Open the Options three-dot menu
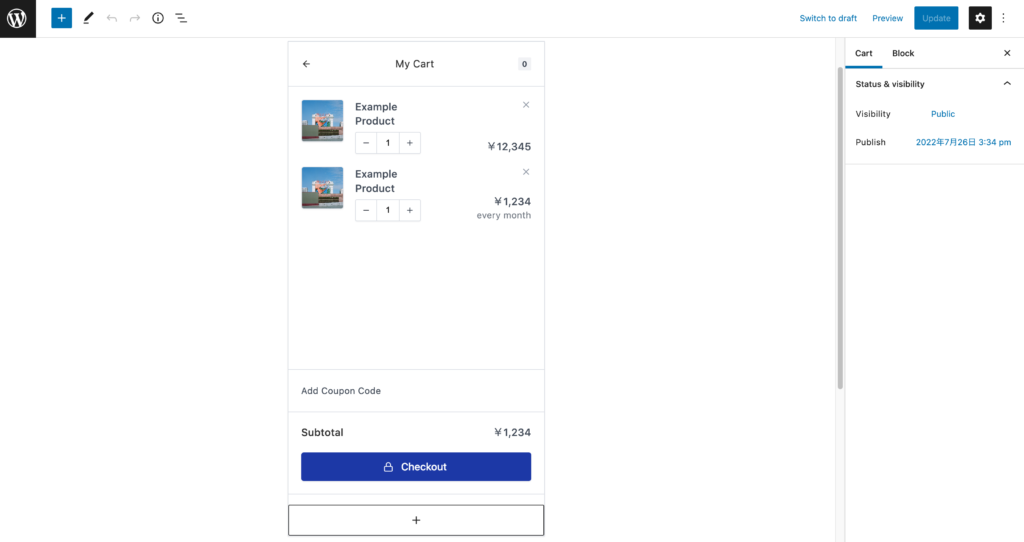The width and height of the screenshot is (1024, 542). click(x=1004, y=18)
